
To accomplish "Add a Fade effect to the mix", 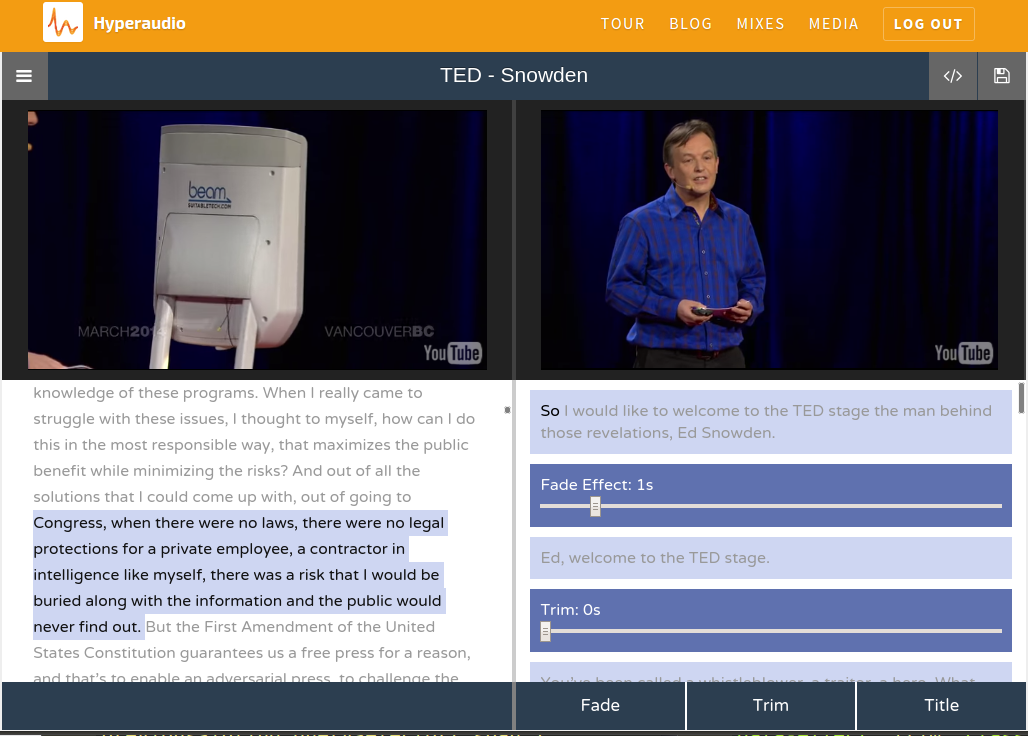I will click(x=600, y=705).
